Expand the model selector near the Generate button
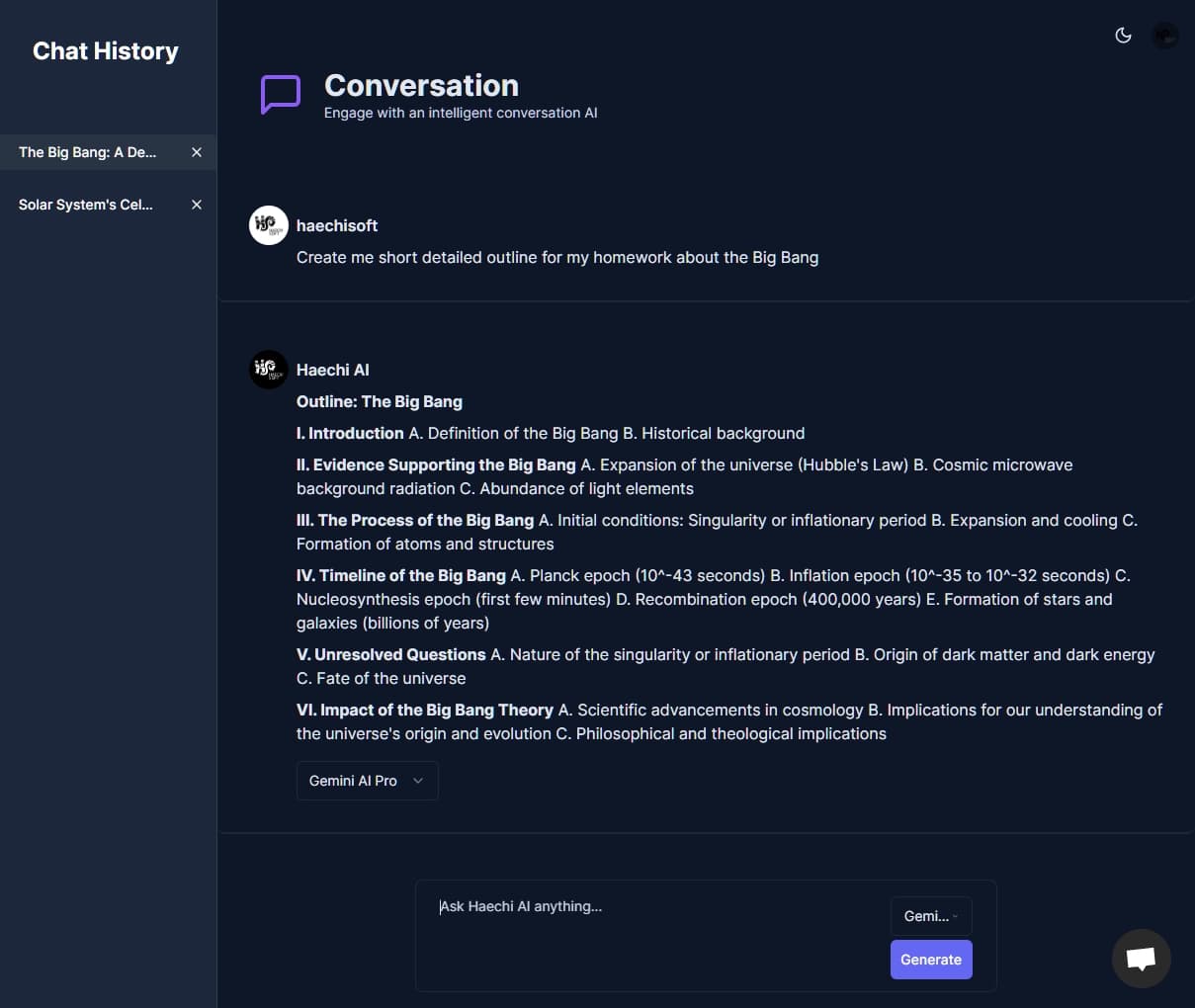Screen dimensions: 1195x1008 (930, 915)
